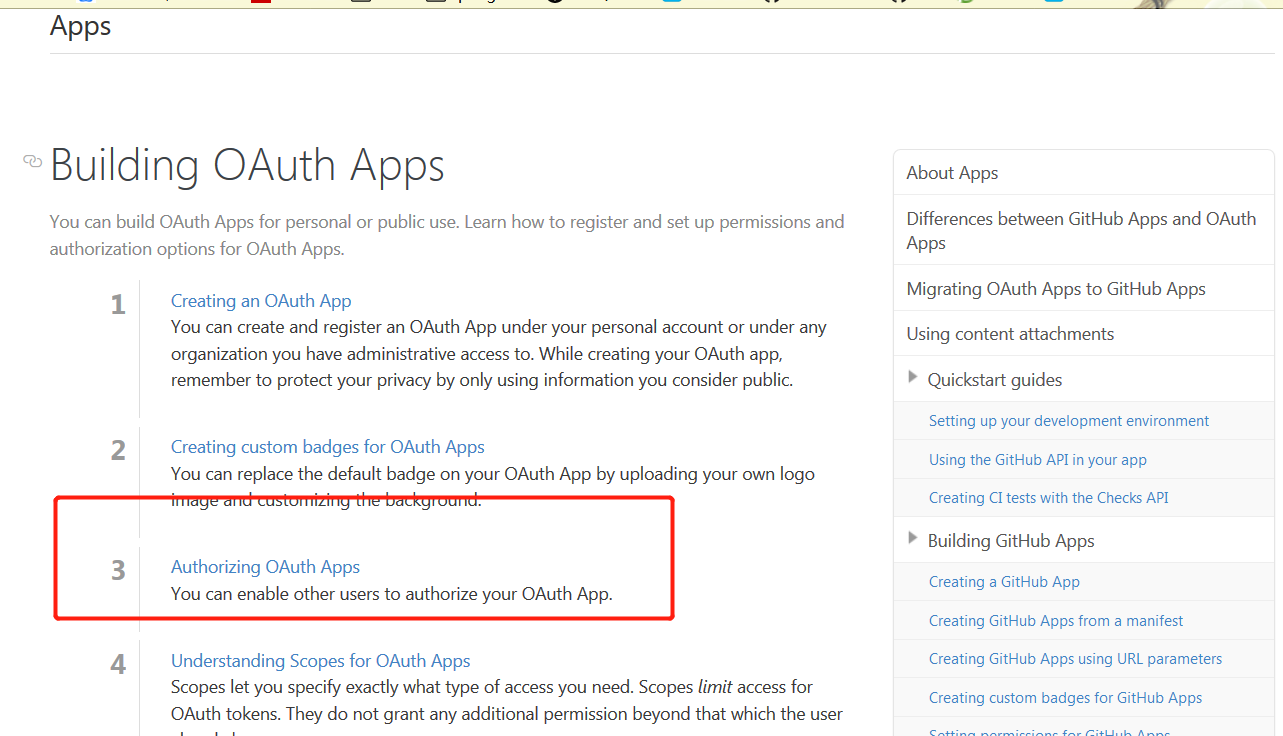Open the Building GitHub Apps section label
This screenshot has width=1283, height=736.
click(1011, 541)
